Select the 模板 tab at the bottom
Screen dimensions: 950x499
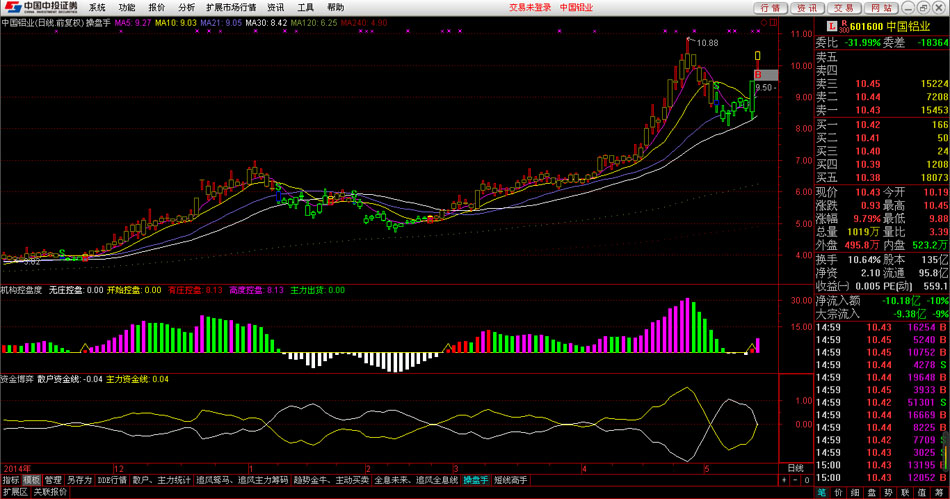32,480
